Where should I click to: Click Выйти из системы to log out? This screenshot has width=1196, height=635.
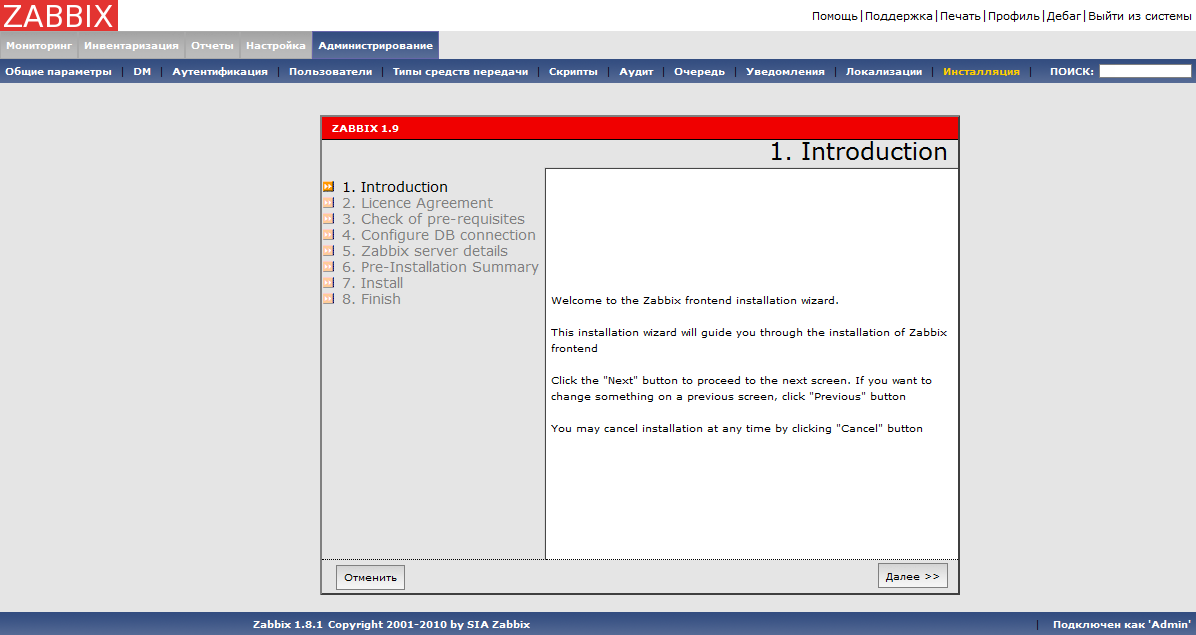pyautogui.click(x=1140, y=16)
